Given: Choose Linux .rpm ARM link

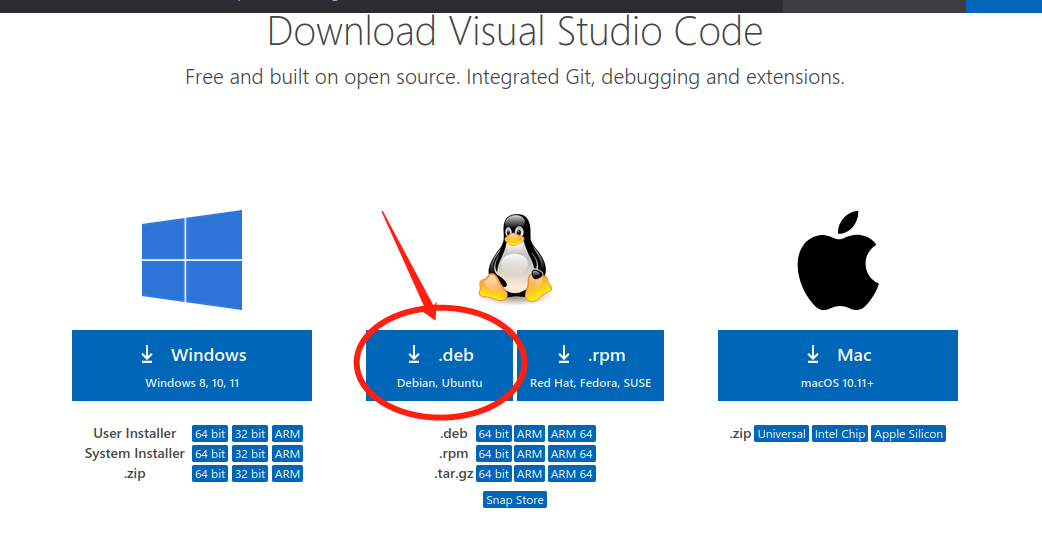Looking at the screenshot, I should click(x=530, y=454).
